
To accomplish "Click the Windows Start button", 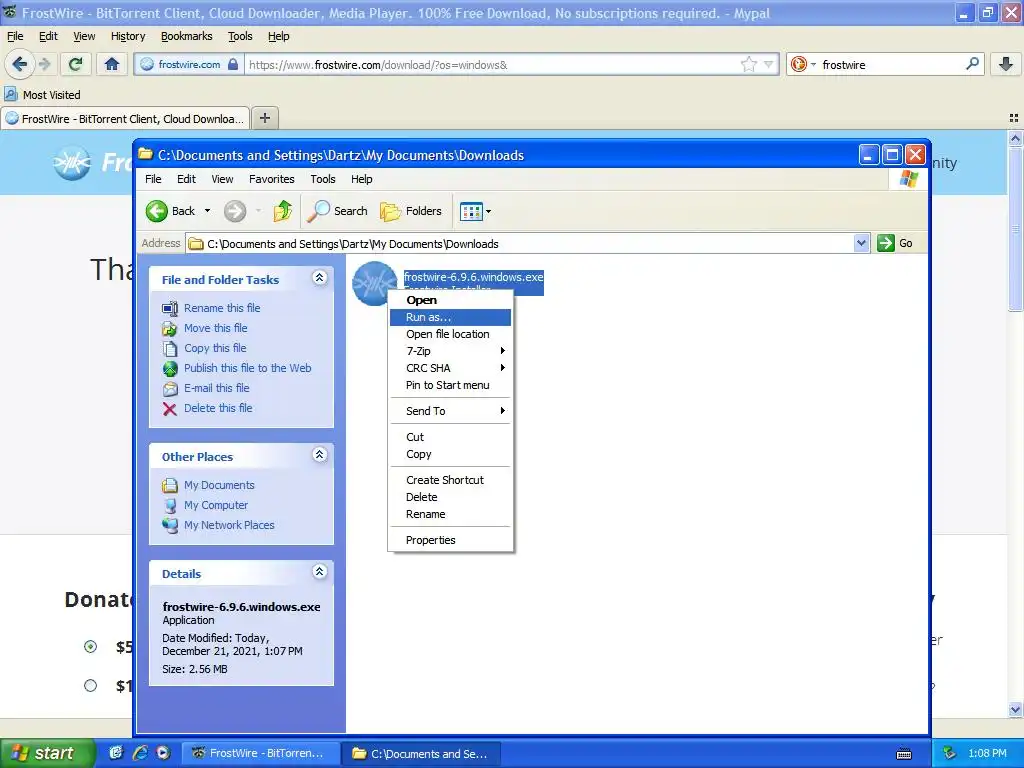I will coord(47,753).
